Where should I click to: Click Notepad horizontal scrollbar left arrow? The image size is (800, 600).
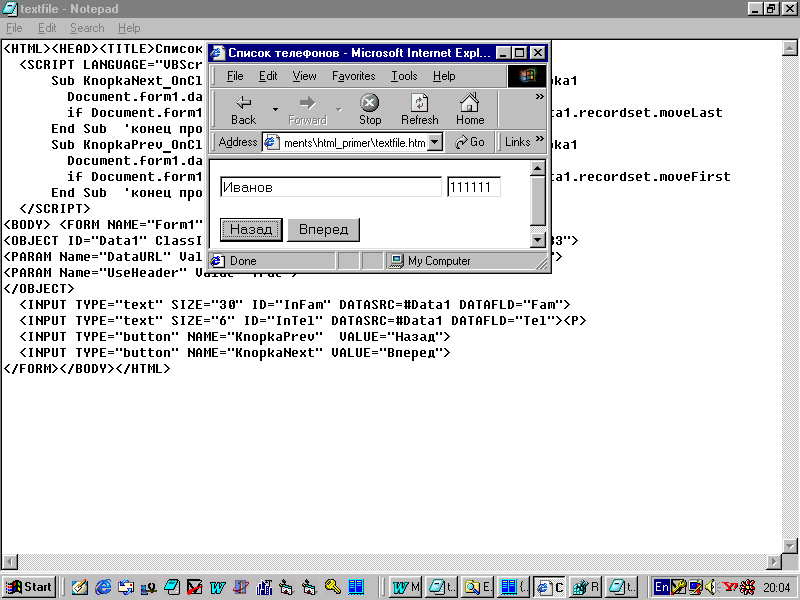pyautogui.click(x=10, y=562)
